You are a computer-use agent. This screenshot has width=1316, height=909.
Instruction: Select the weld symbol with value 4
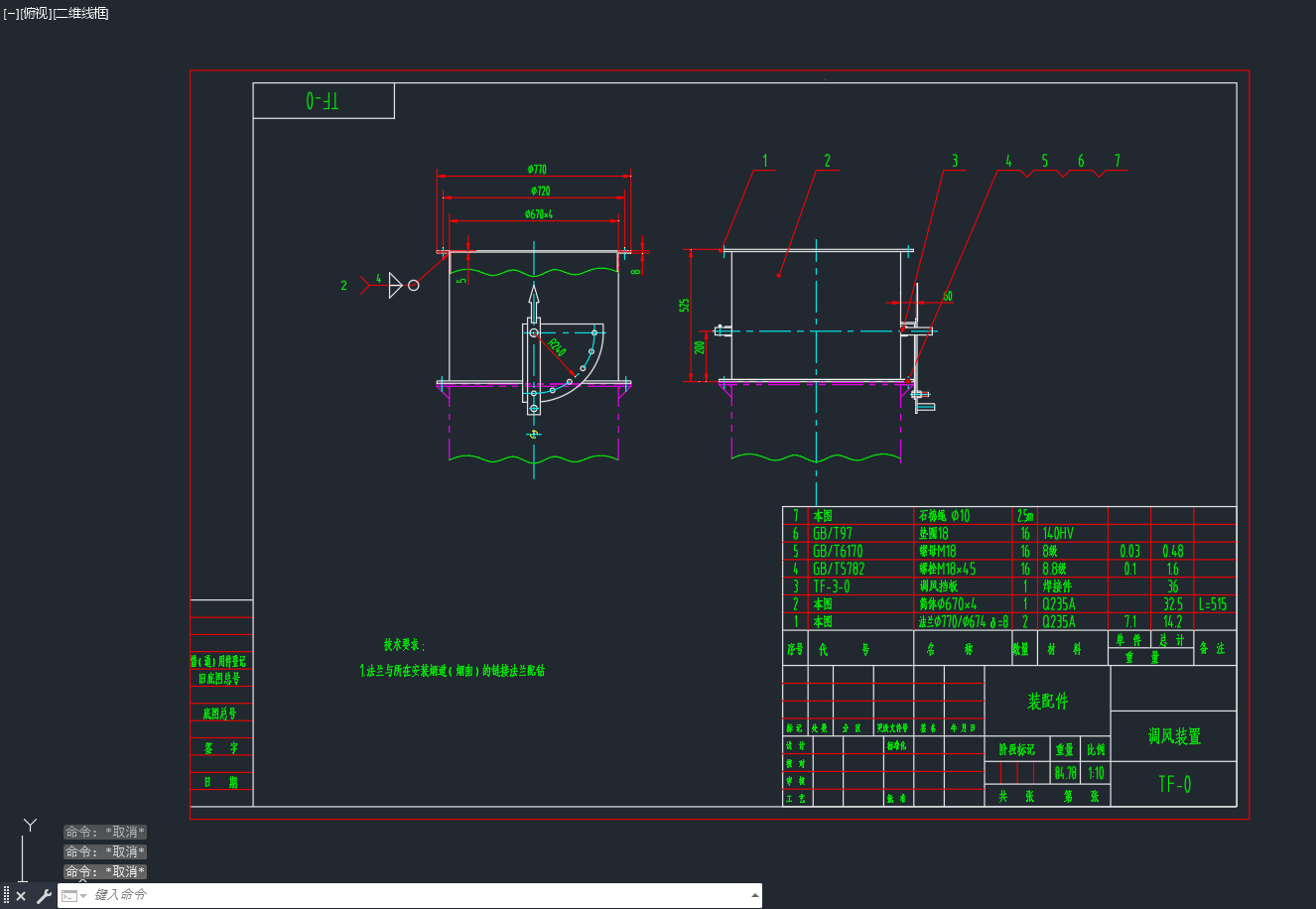coord(389,285)
